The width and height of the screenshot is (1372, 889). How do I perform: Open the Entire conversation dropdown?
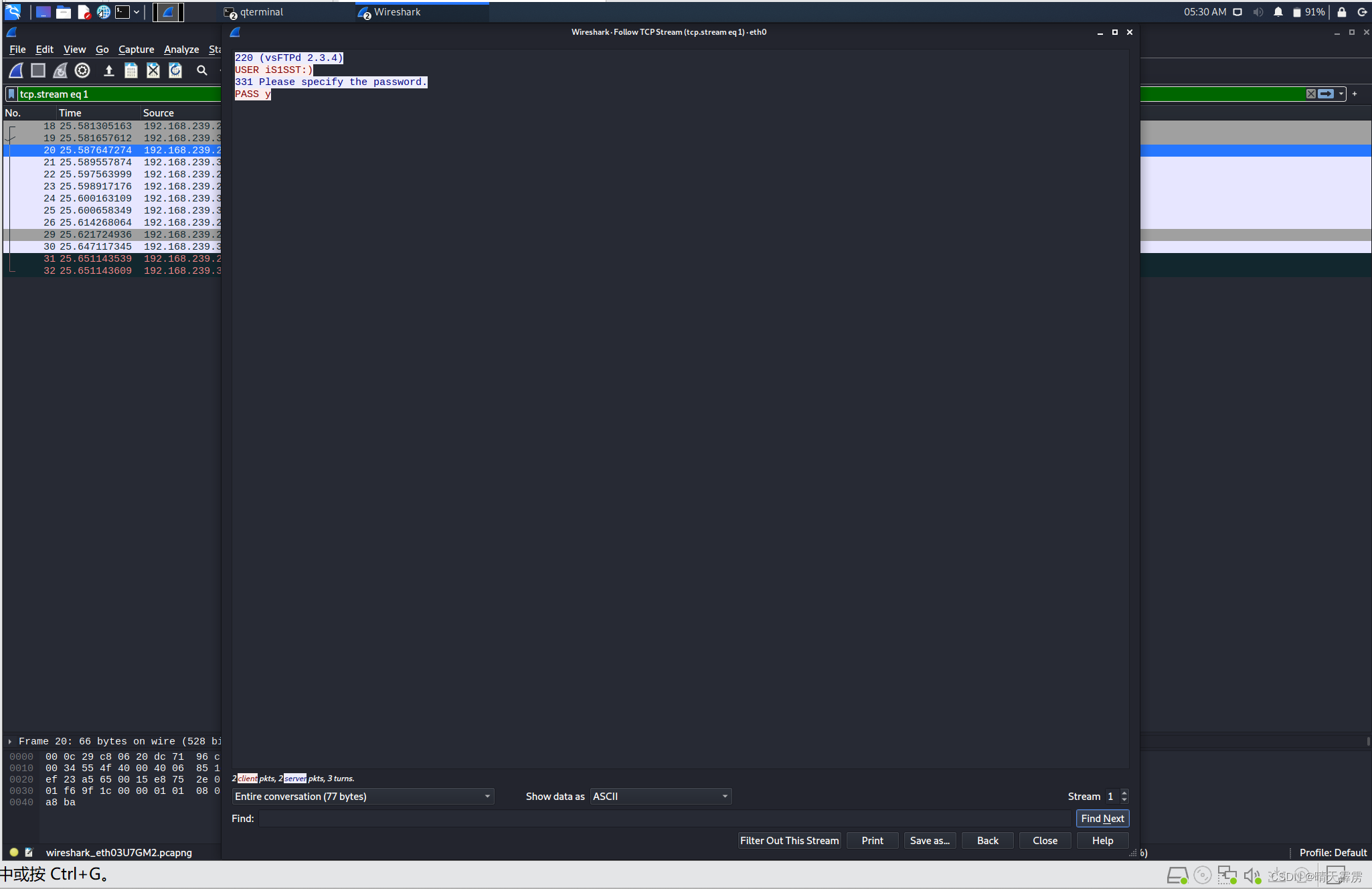click(x=363, y=796)
